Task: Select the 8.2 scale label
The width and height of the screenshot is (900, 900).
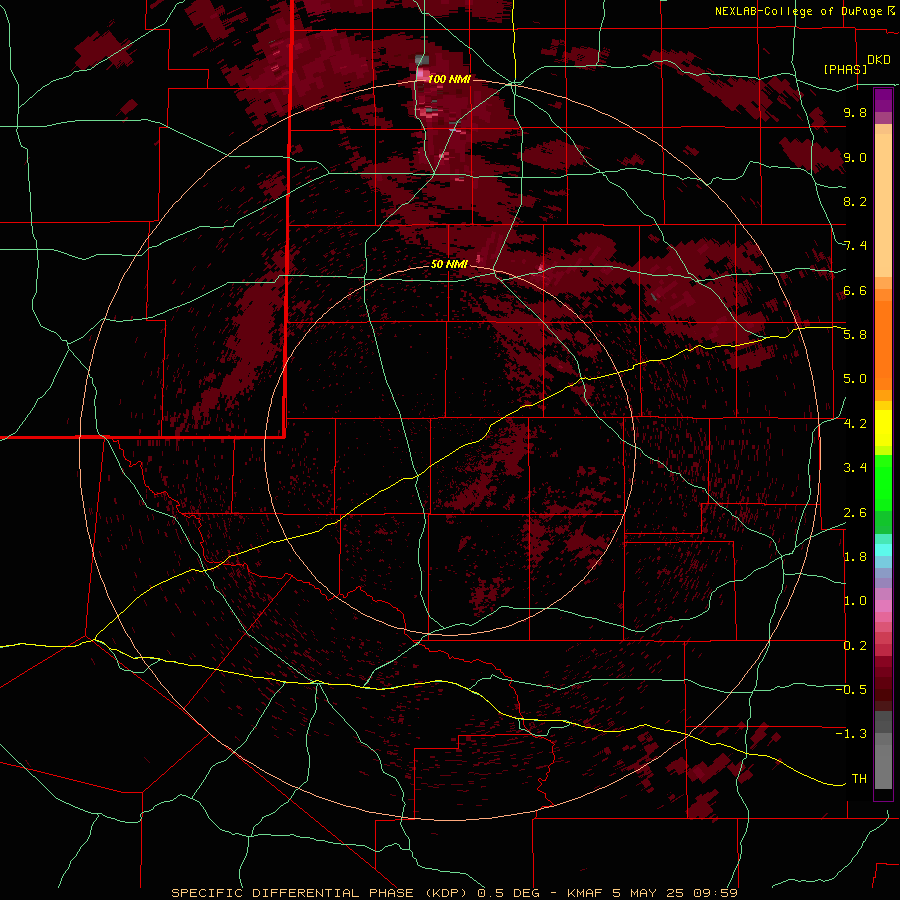Action: (x=855, y=201)
